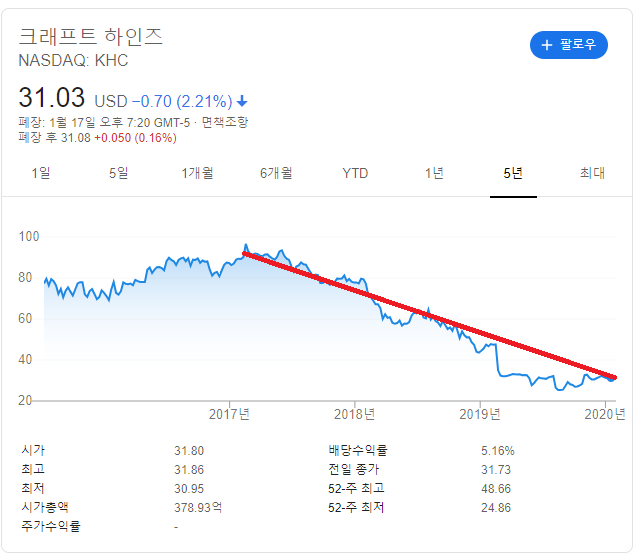The image size is (636, 560).
Task: Show the 최대 maximum range tab
Action: pos(592,173)
